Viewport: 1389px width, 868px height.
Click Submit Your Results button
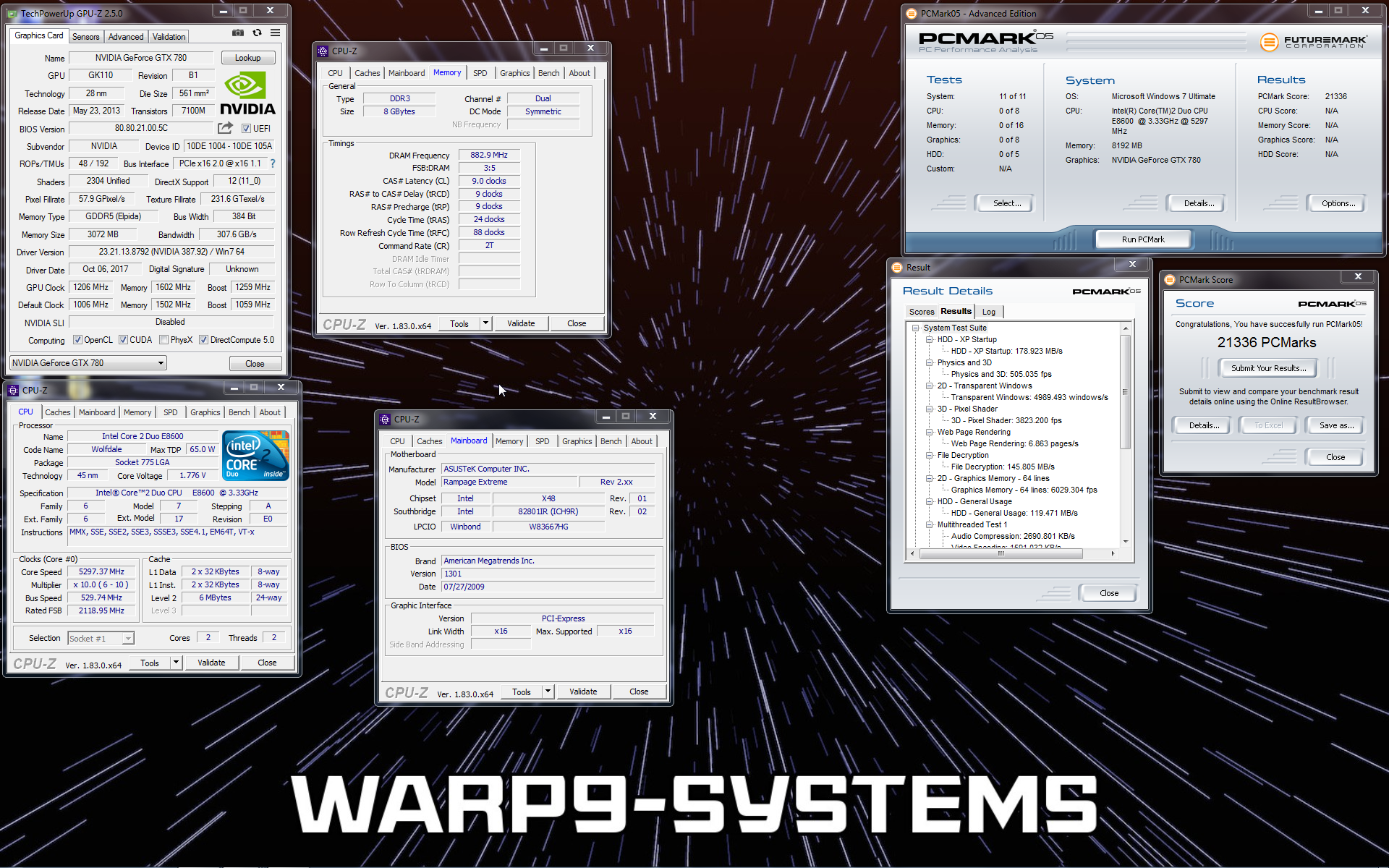coord(1268,368)
